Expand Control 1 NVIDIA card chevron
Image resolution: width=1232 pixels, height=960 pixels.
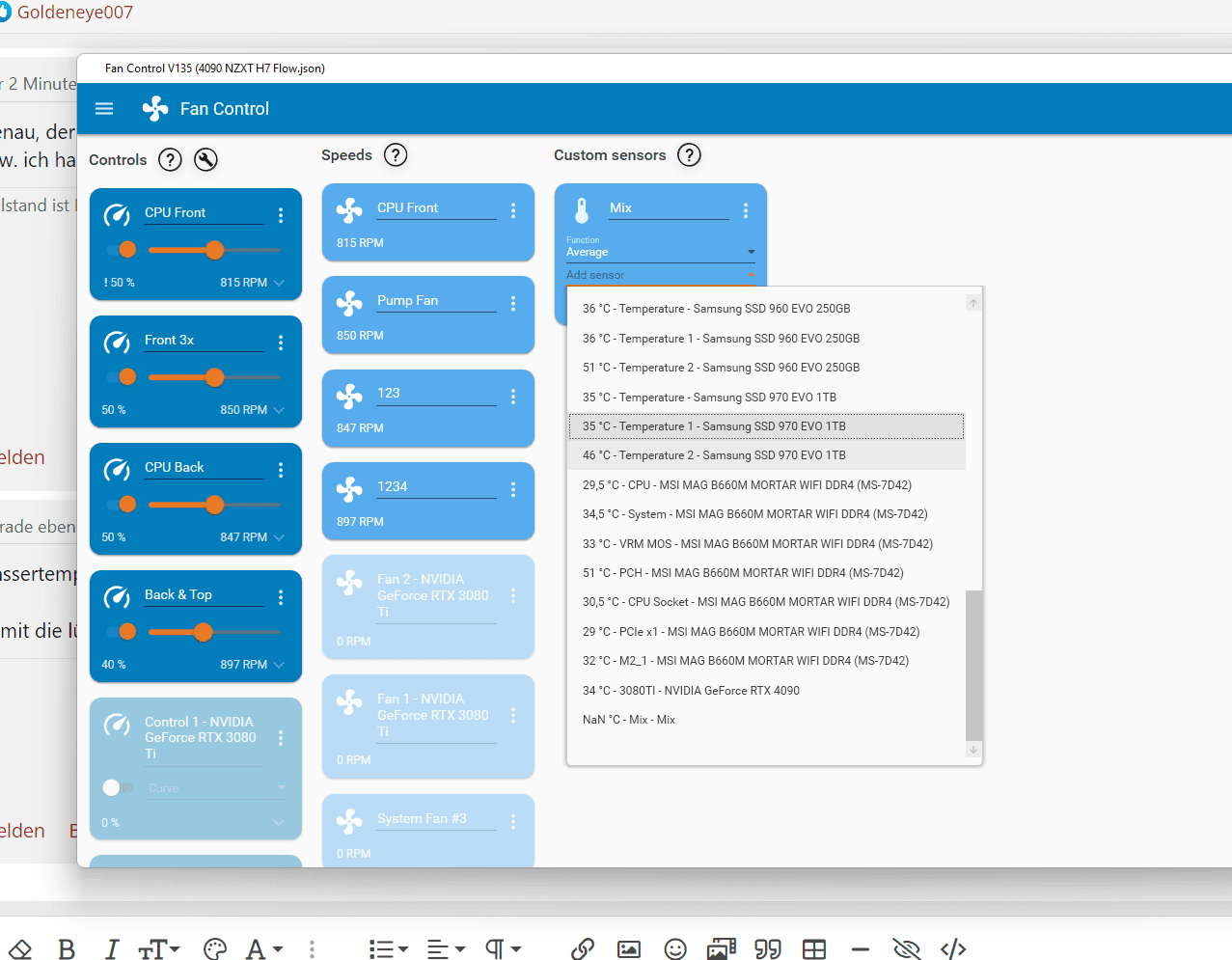pyautogui.click(x=279, y=823)
